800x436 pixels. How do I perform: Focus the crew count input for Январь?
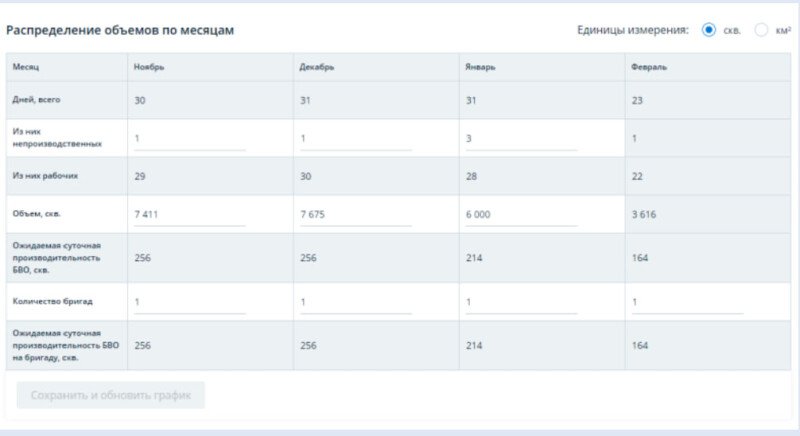521,301
